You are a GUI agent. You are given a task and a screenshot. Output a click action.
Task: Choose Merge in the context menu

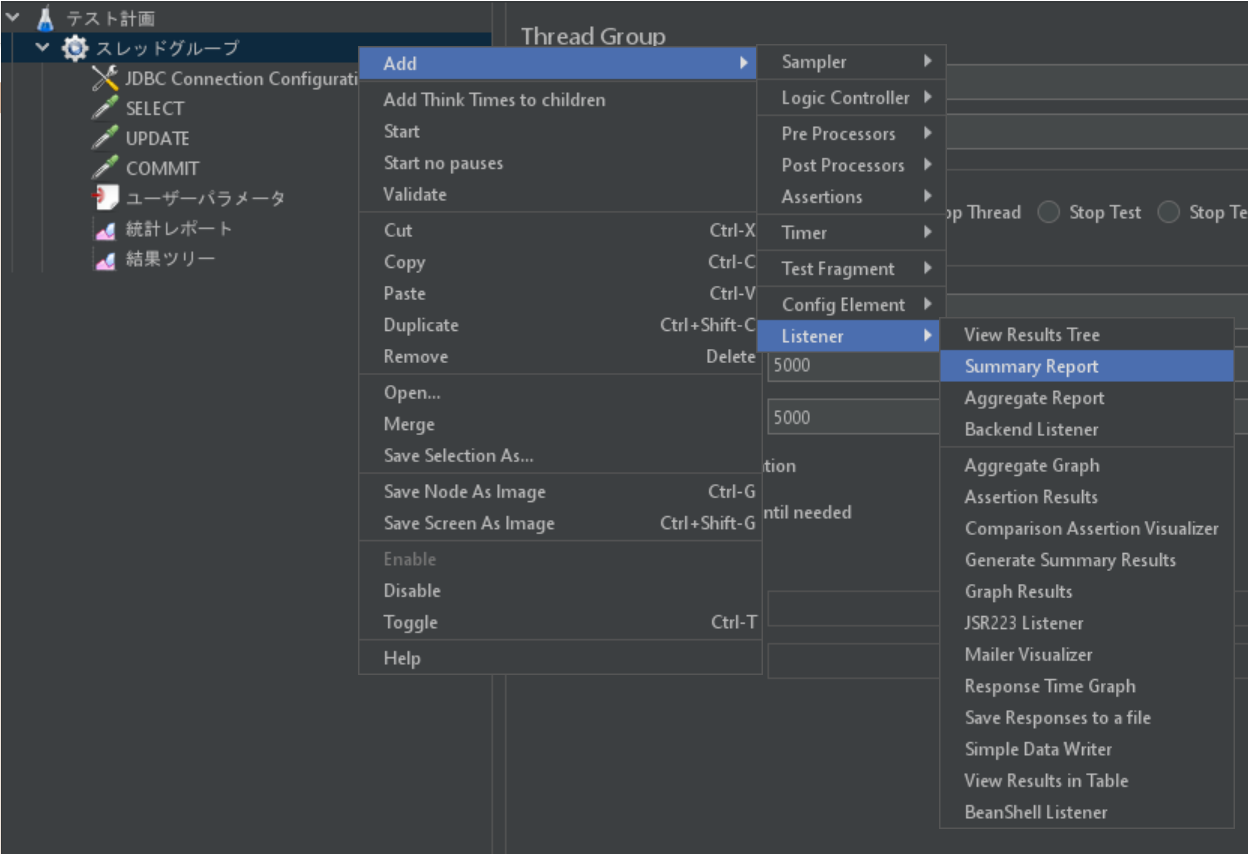pos(559,424)
